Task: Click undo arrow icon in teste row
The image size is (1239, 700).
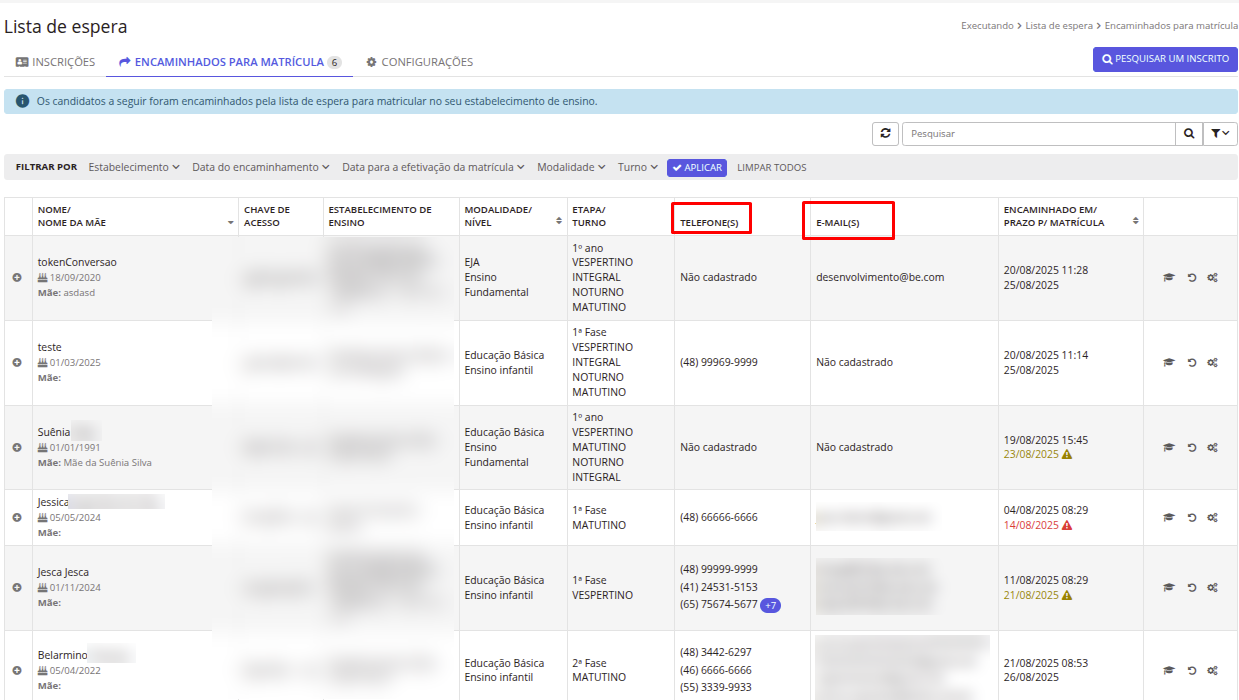Action: [x=1191, y=363]
